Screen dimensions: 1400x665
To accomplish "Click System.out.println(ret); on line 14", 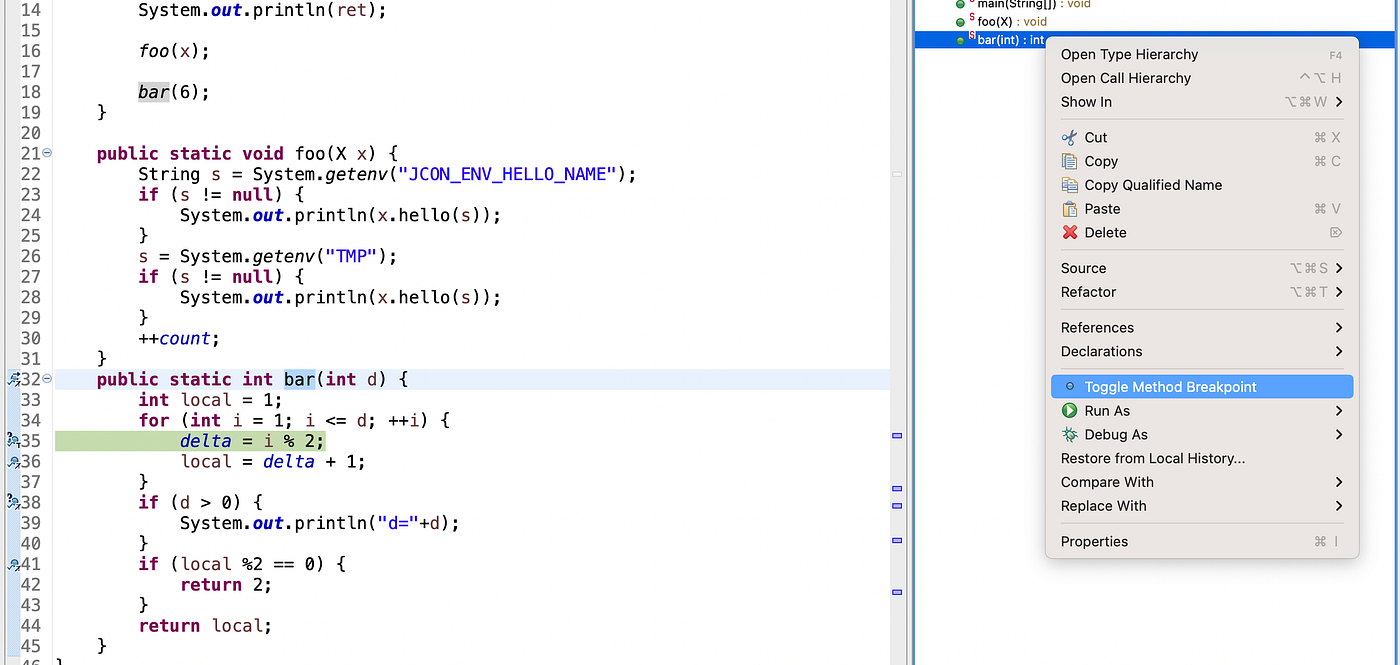I will click(262, 11).
